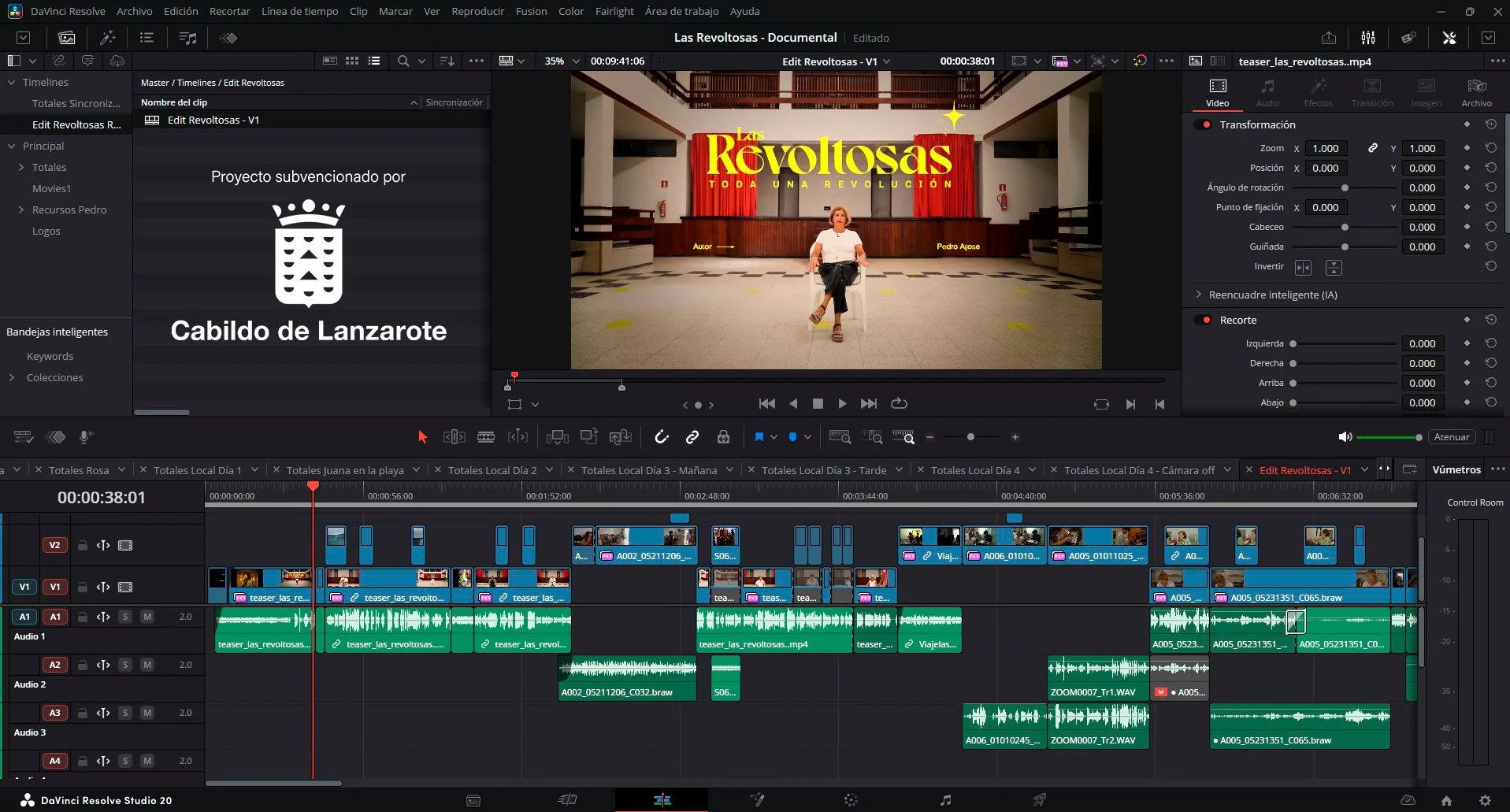Select the arrow Selection mode tool
This screenshot has width=1510, height=812.
click(x=422, y=437)
